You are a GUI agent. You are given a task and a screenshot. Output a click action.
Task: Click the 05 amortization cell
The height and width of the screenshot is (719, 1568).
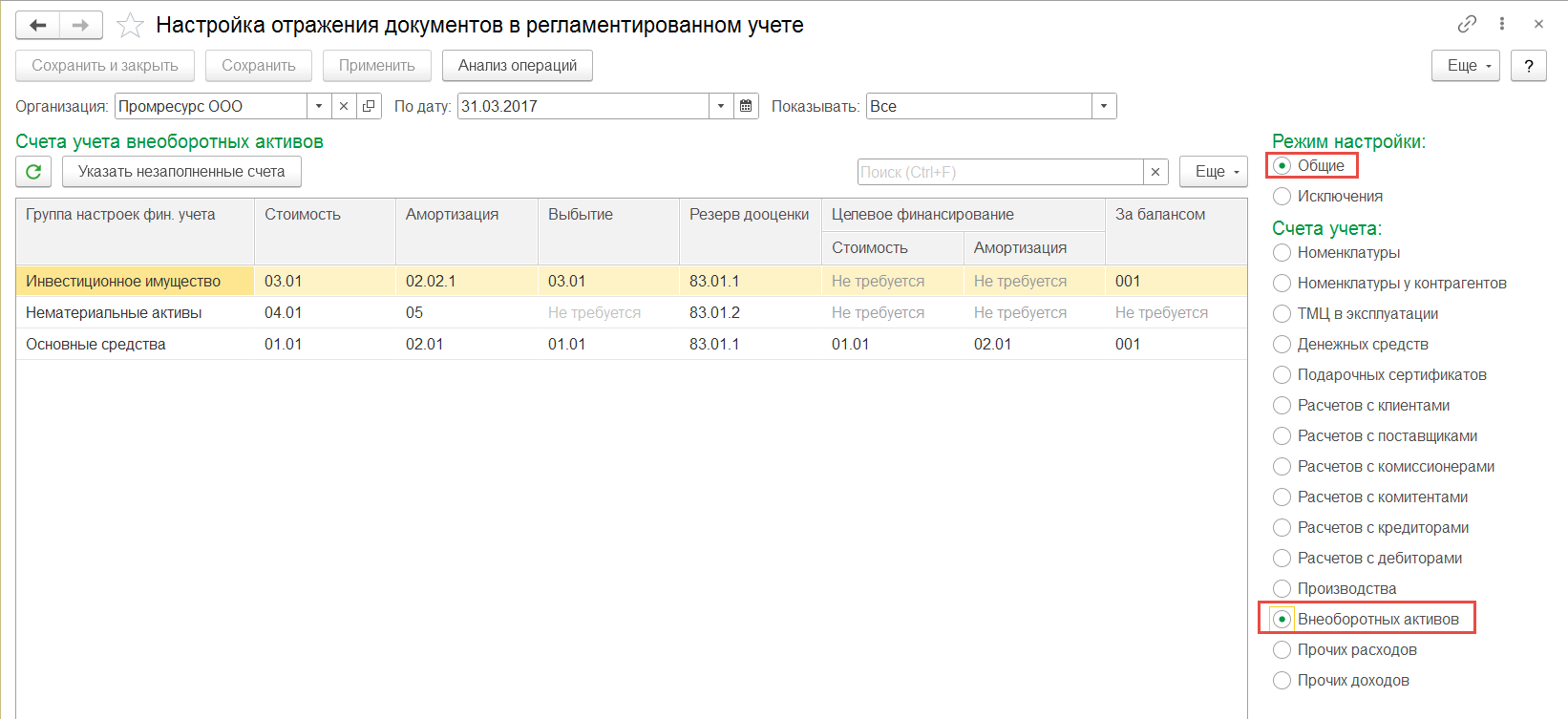467,313
